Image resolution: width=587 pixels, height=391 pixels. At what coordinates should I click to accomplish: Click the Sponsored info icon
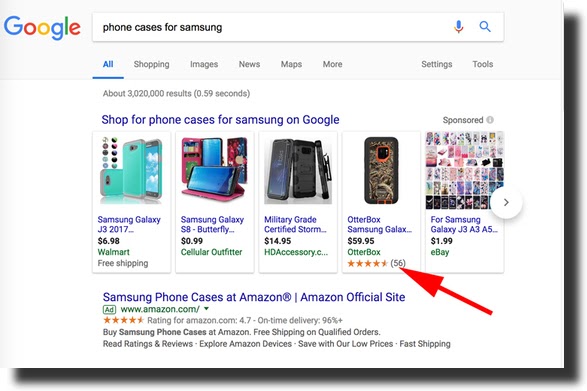(x=490, y=120)
